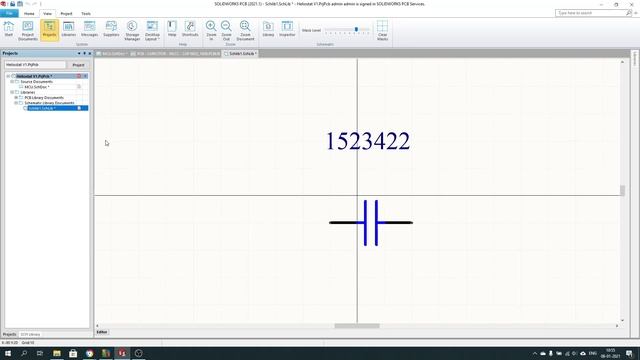Click the Editor tab below the canvas

pyautogui.click(x=102, y=332)
